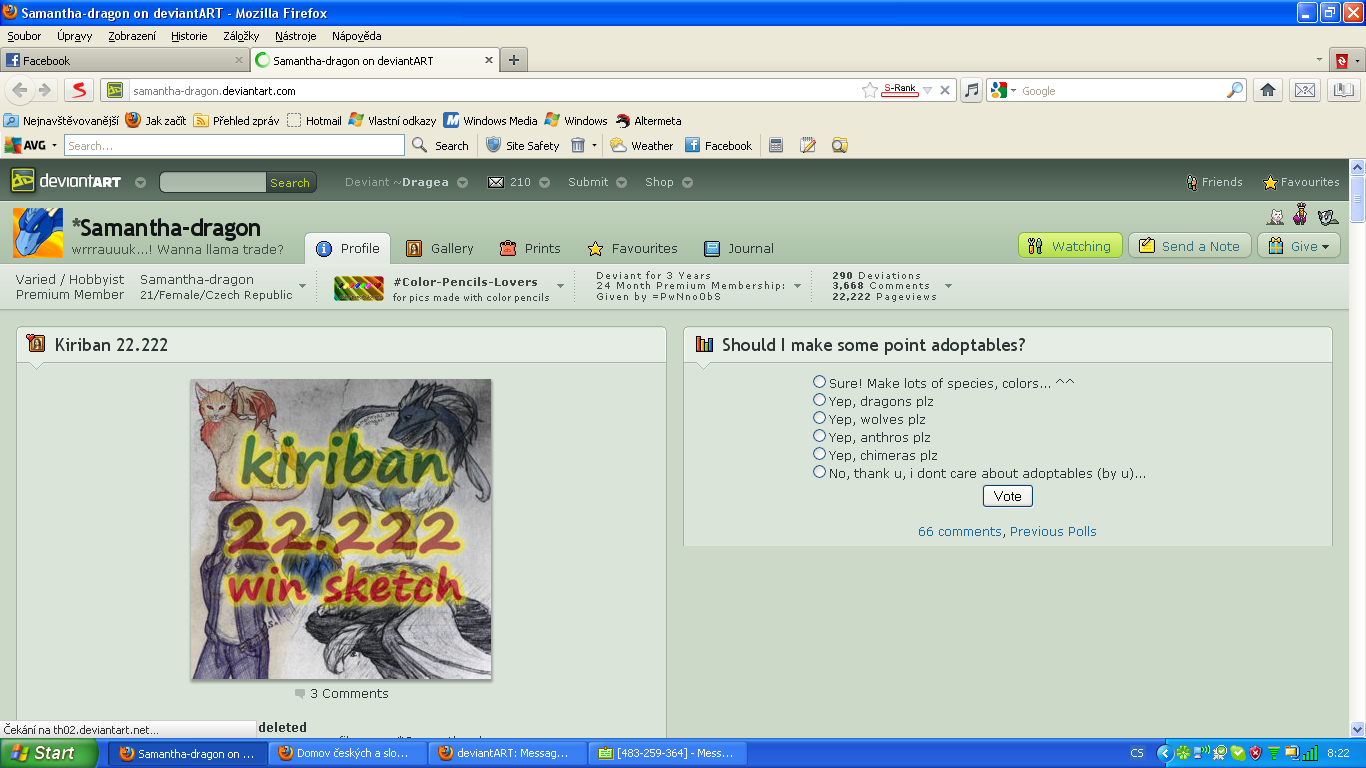Expand the messages 210 dropdown arrow
Image resolution: width=1366 pixels, height=768 pixels.
click(x=544, y=183)
